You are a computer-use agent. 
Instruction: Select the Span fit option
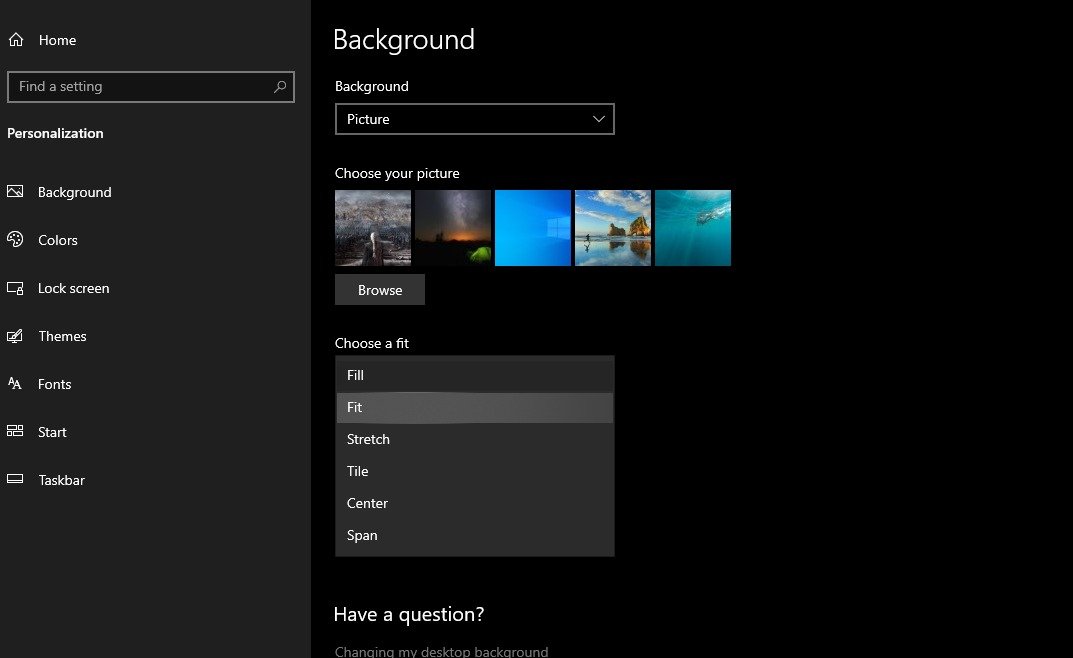pos(474,536)
